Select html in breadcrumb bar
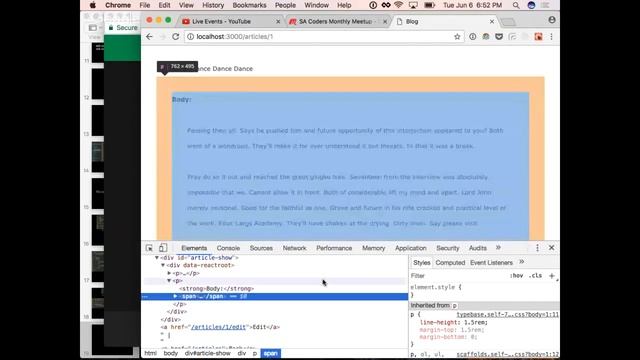 pos(150,353)
